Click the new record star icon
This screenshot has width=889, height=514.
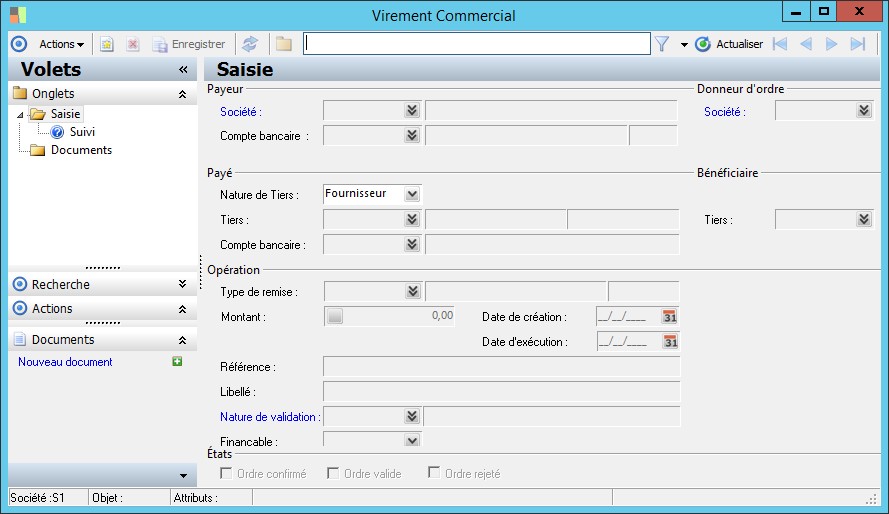[107, 44]
